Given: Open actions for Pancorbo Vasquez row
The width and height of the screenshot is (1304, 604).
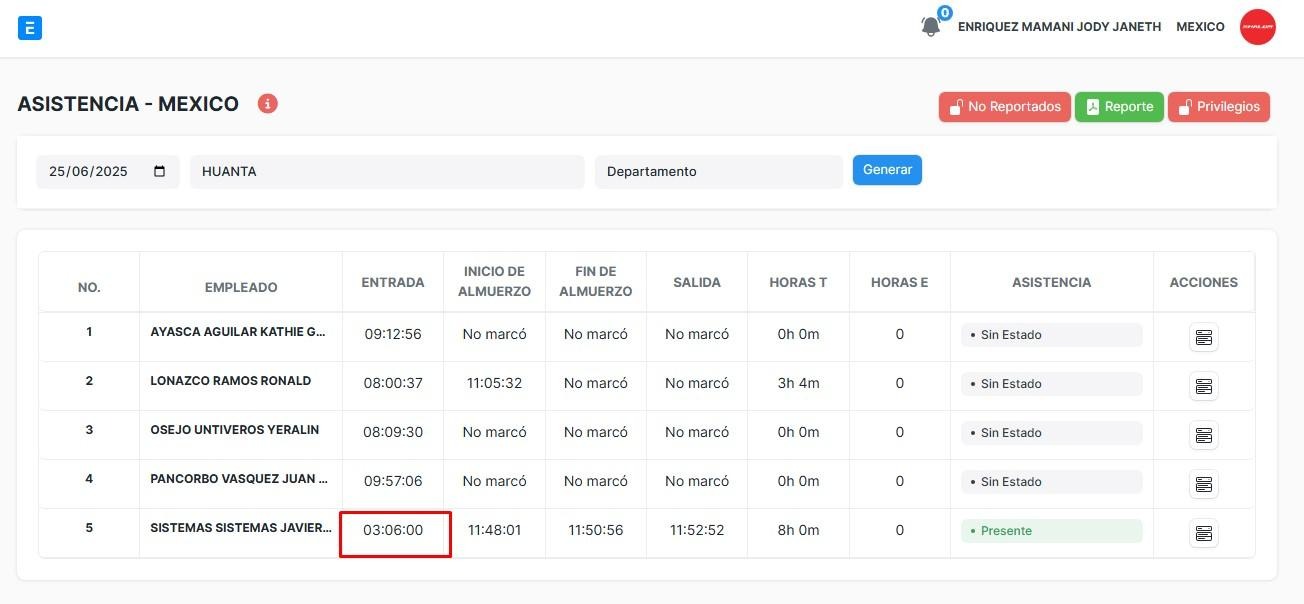Looking at the screenshot, I should click(x=1203, y=485).
